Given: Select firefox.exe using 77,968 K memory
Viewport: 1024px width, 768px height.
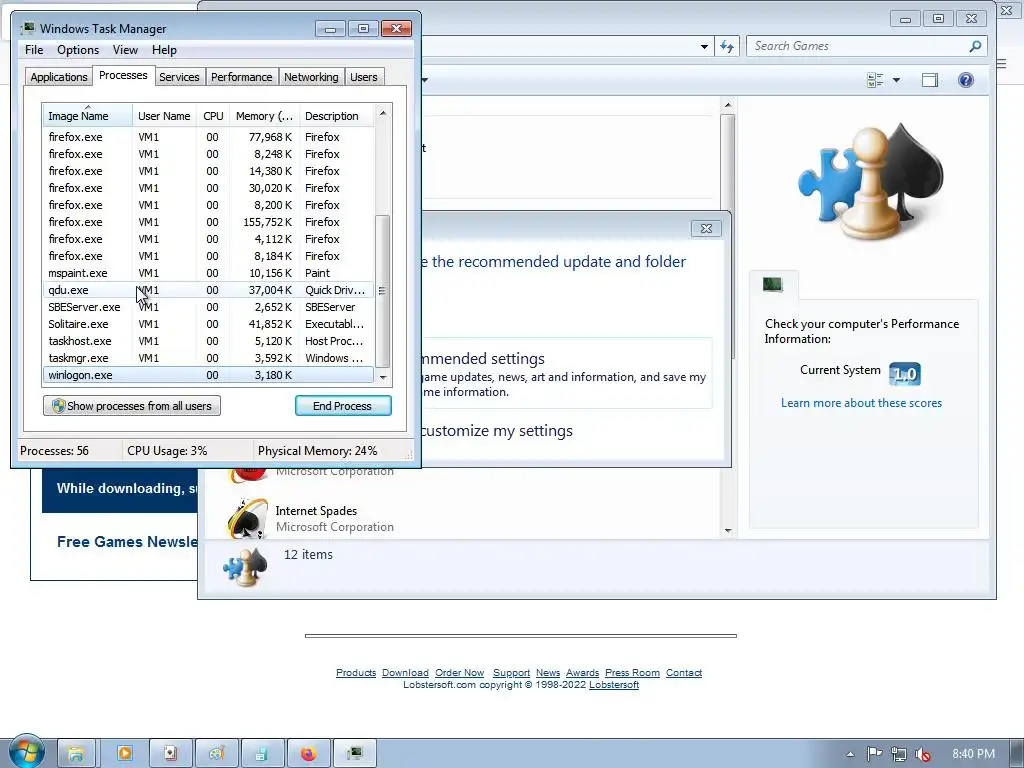Looking at the screenshot, I should [208, 137].
